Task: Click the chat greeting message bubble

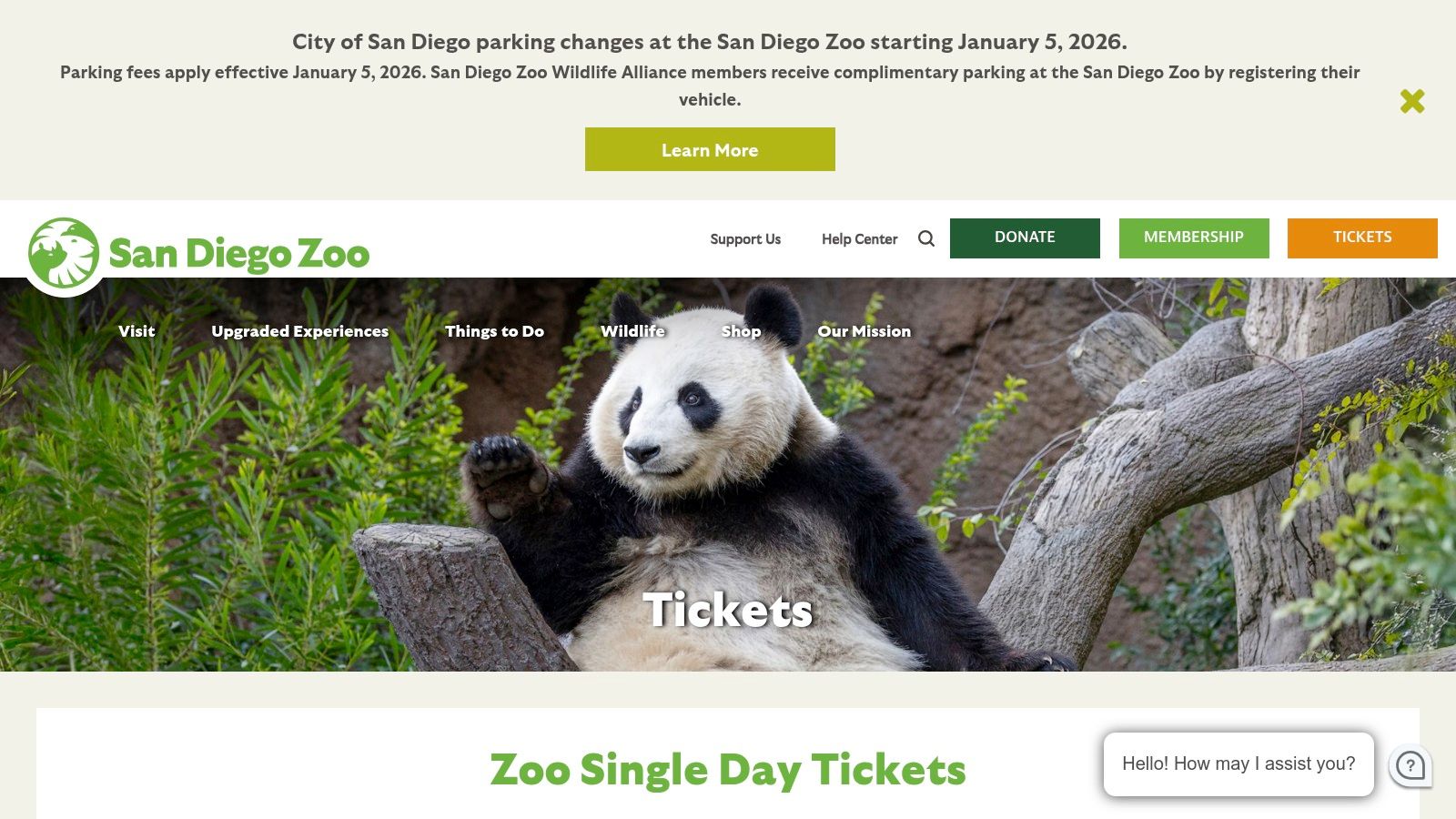Action: [x=1239, y=764]
